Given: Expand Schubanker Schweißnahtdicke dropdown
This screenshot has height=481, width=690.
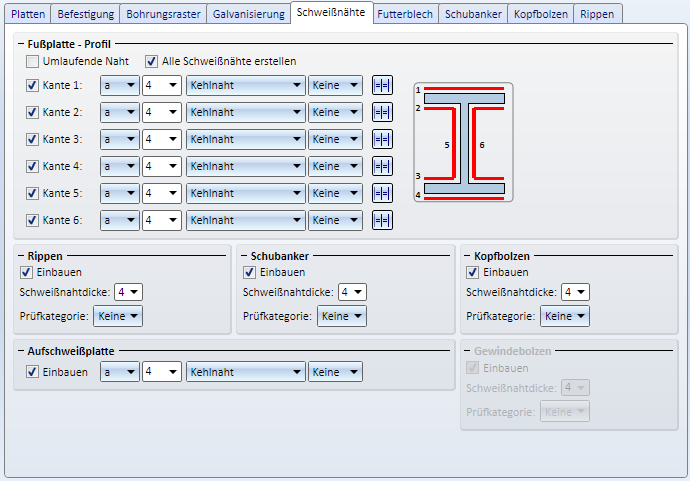Looking at the screenshot, I should coord(352,292).
